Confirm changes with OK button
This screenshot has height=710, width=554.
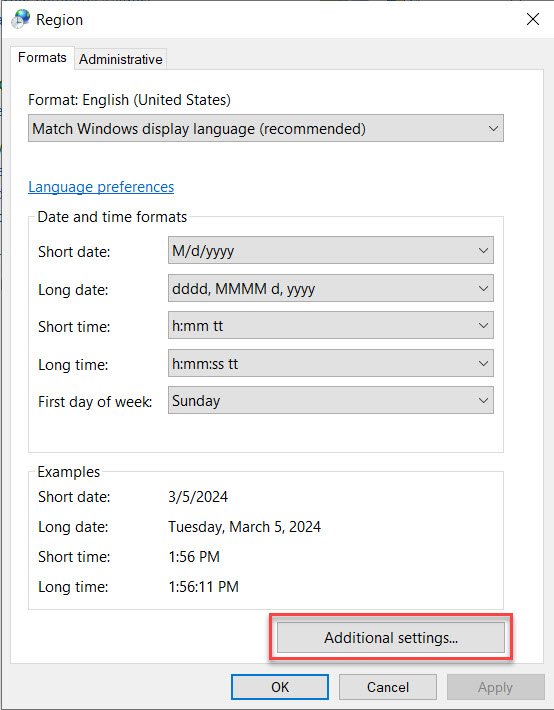(x=280, y=687)
